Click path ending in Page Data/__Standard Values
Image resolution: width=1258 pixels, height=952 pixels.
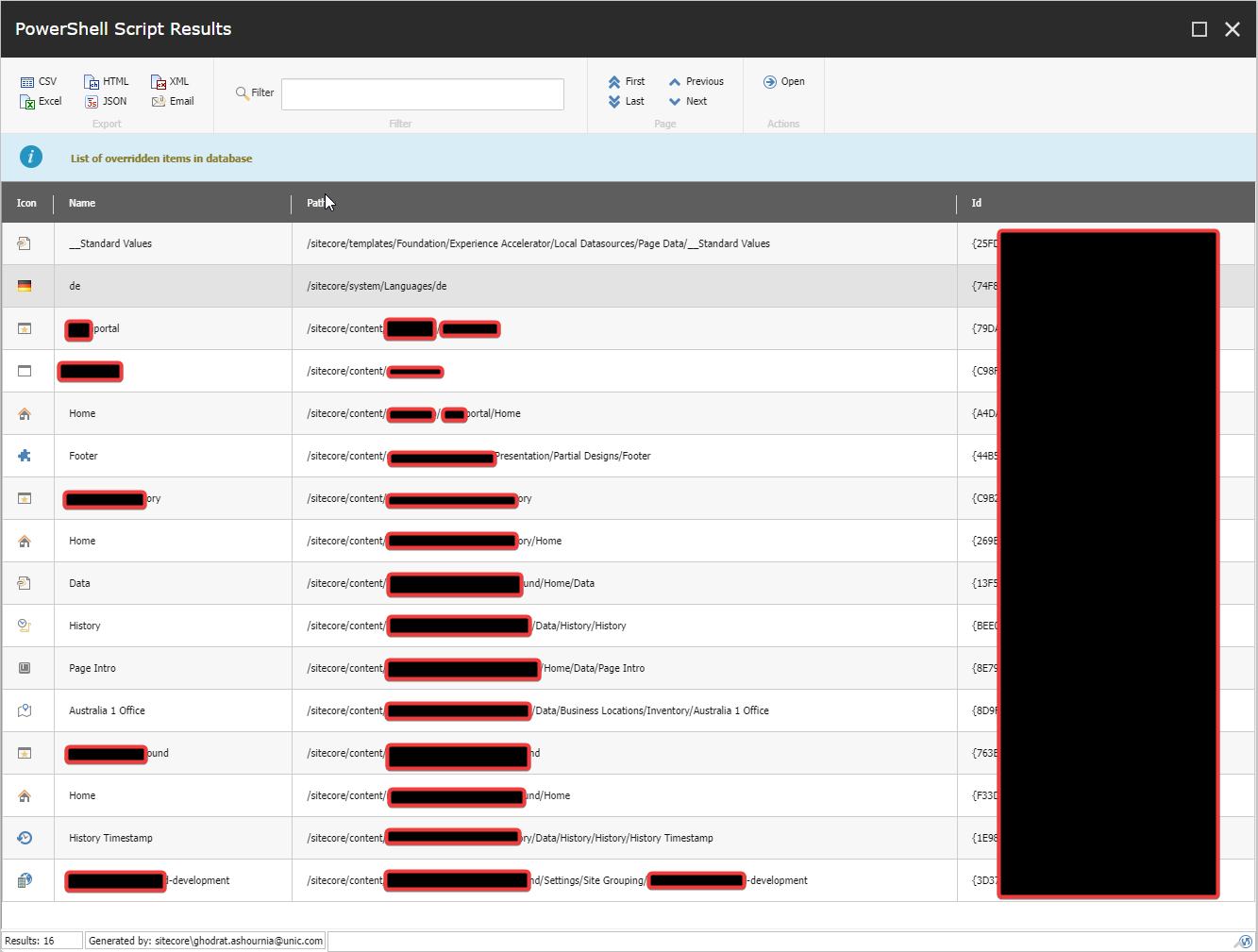tap(538, 243)
